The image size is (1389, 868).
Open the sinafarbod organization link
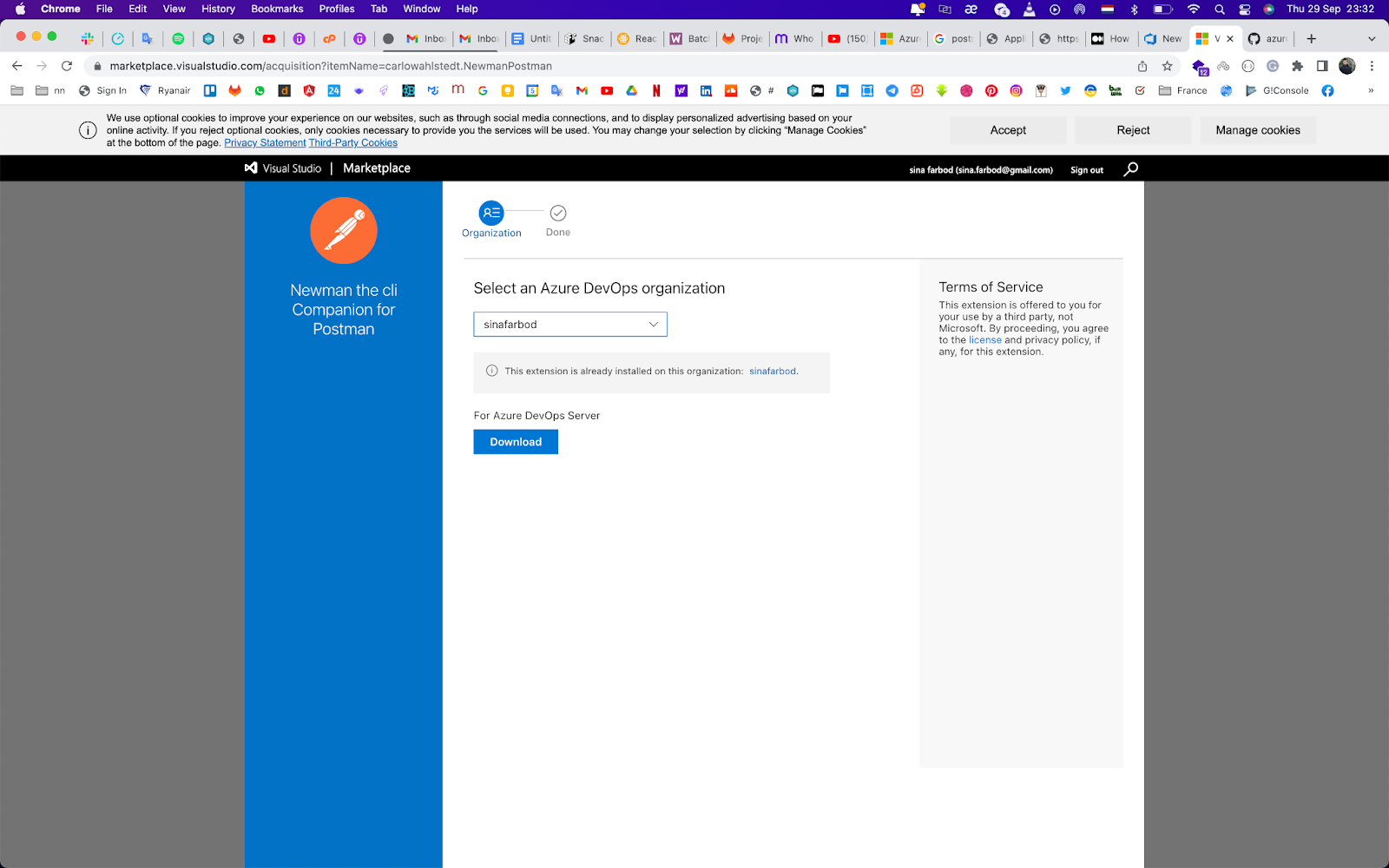773,372
